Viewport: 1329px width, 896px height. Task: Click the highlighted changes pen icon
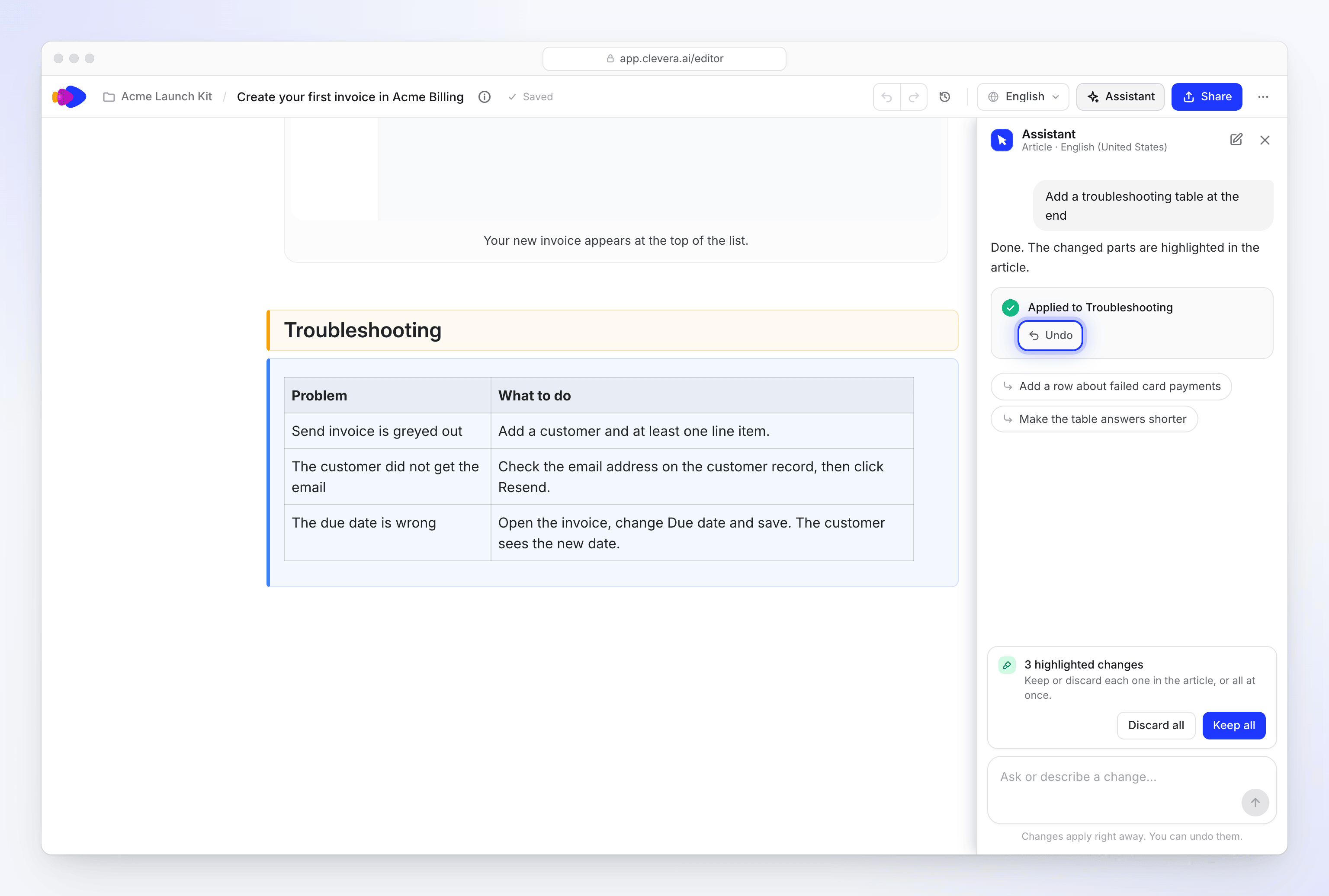tap(1007, 665)
